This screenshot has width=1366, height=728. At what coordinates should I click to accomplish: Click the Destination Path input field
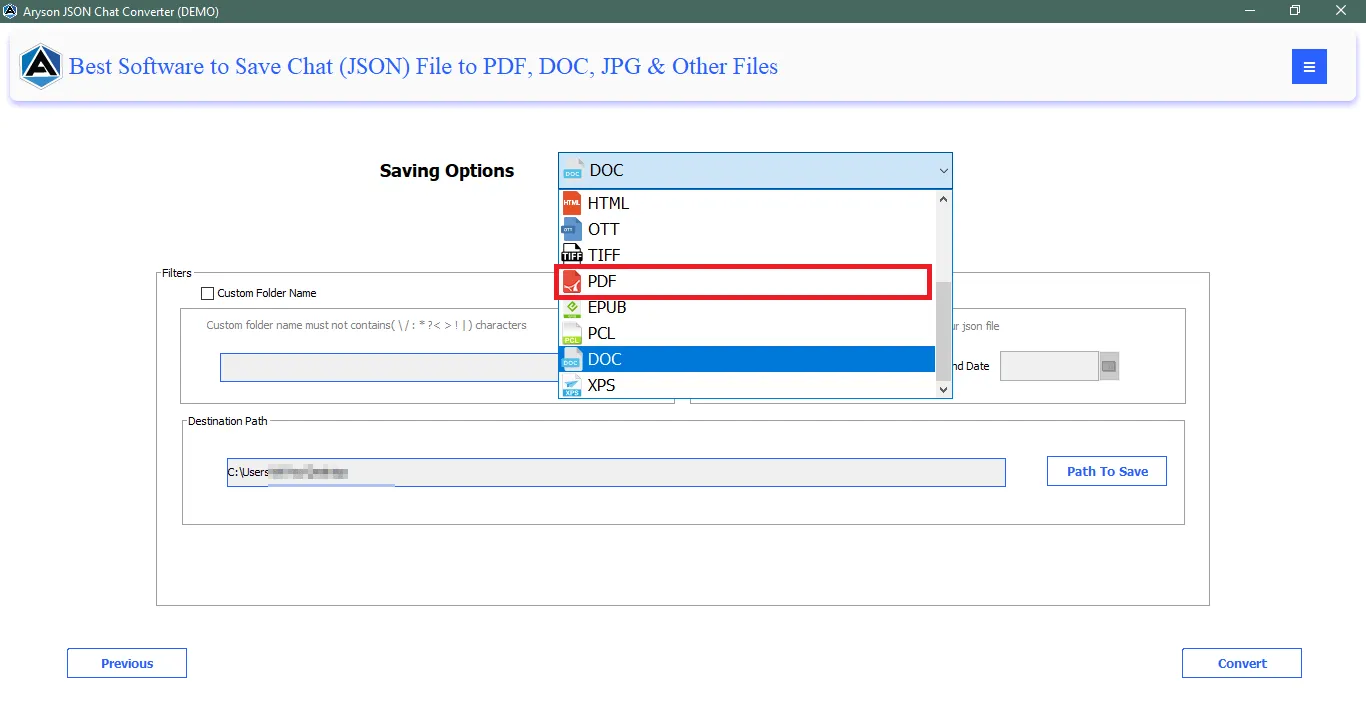coord(616,472)
